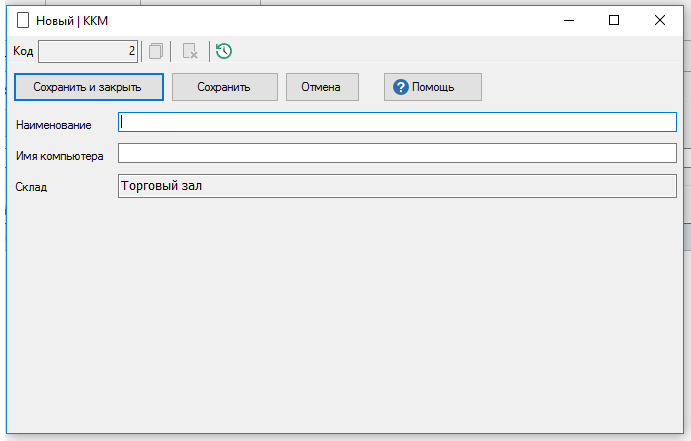Click the document icon in the title bar
Screen dimensions: 691x441
click(23, 20)
